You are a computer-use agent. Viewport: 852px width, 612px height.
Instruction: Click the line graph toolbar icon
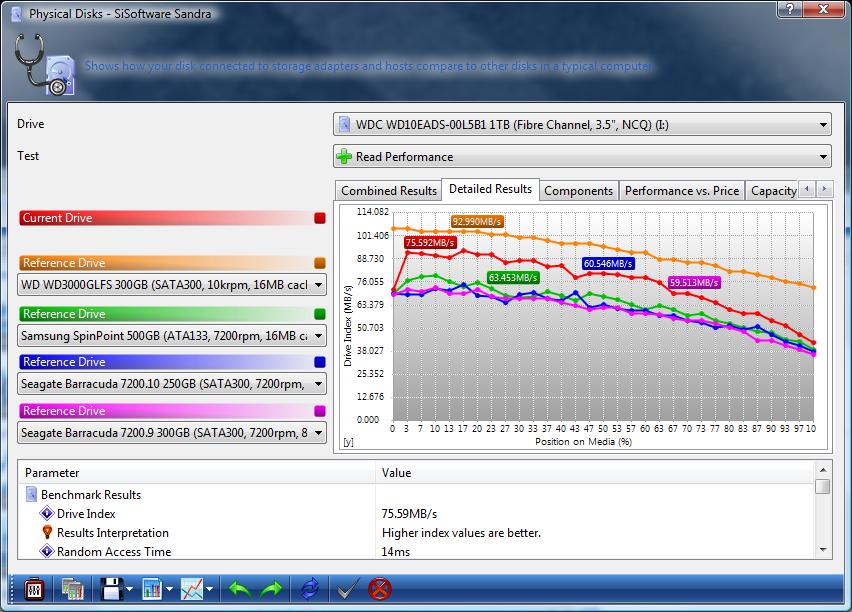point(192,589)
